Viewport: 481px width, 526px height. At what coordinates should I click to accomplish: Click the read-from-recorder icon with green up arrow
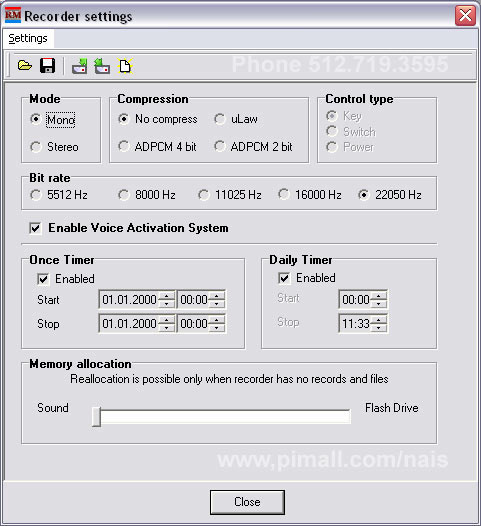tap(102, 66)
